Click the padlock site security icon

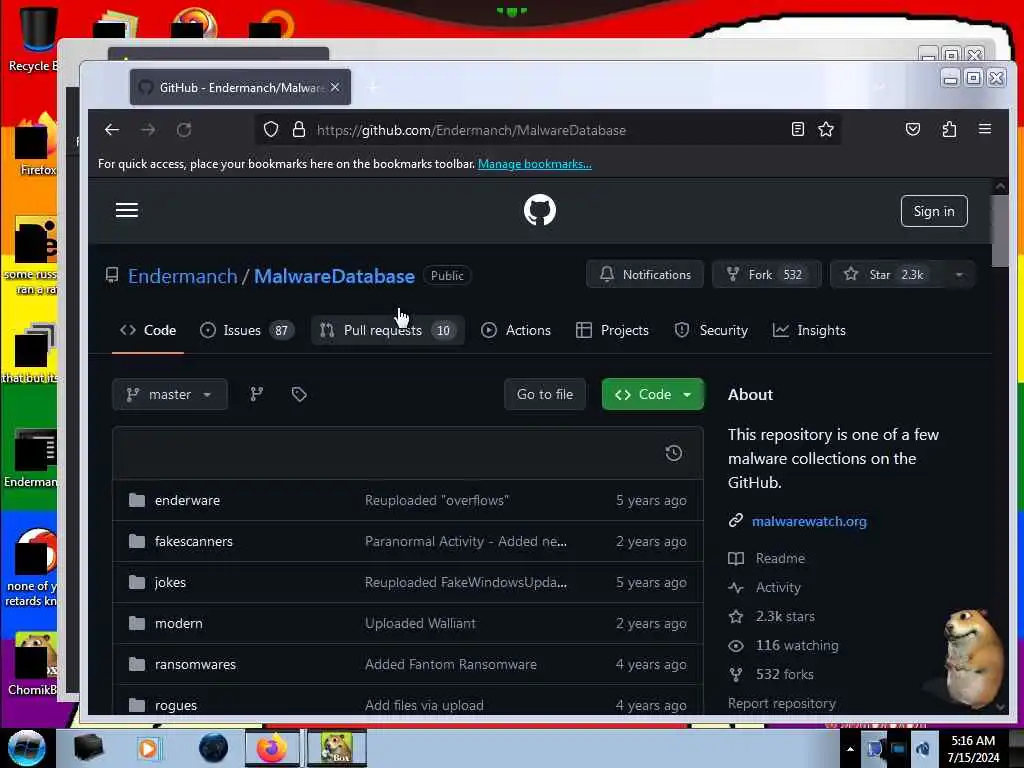click(x=298, y=129)
